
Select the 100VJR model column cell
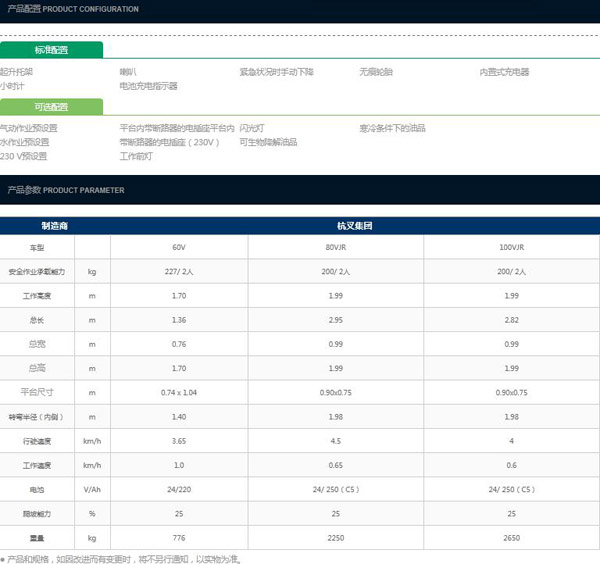tap(512, 246)
